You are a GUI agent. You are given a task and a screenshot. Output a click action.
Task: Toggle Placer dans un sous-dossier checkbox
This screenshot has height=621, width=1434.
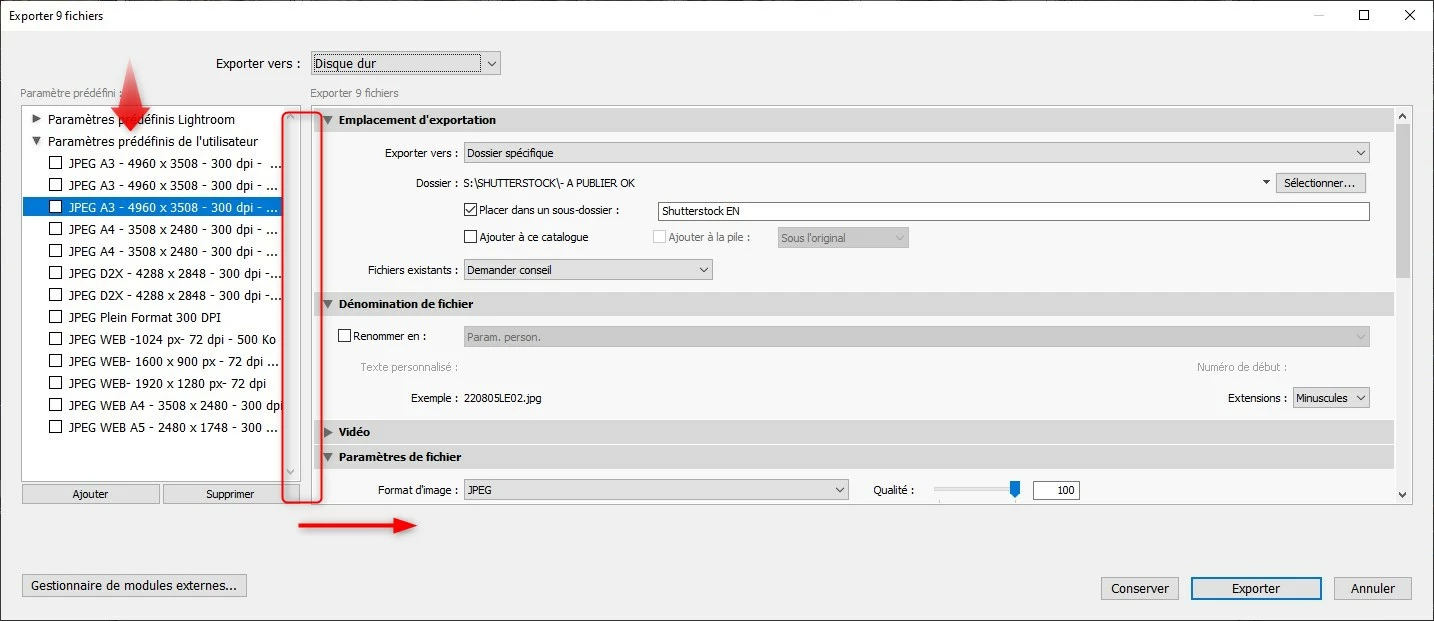[471, 210]
